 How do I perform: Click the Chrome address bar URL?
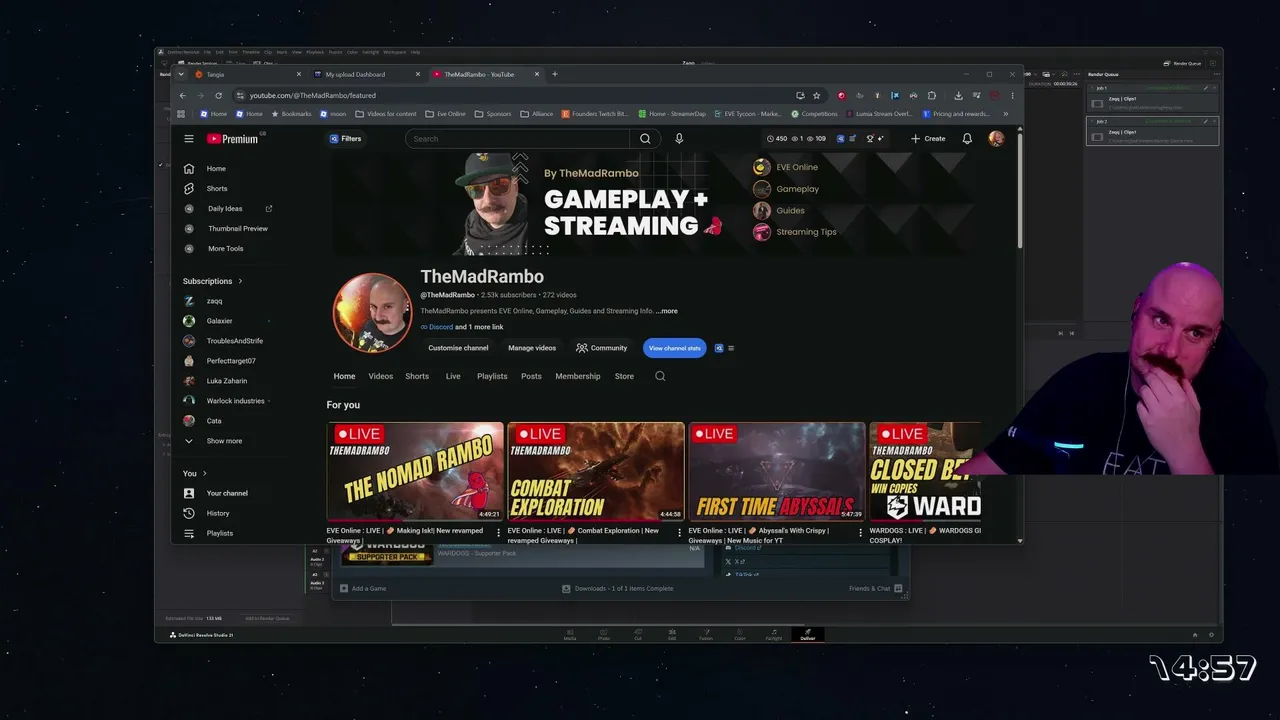pyautogui.click(x=313, y=95)
